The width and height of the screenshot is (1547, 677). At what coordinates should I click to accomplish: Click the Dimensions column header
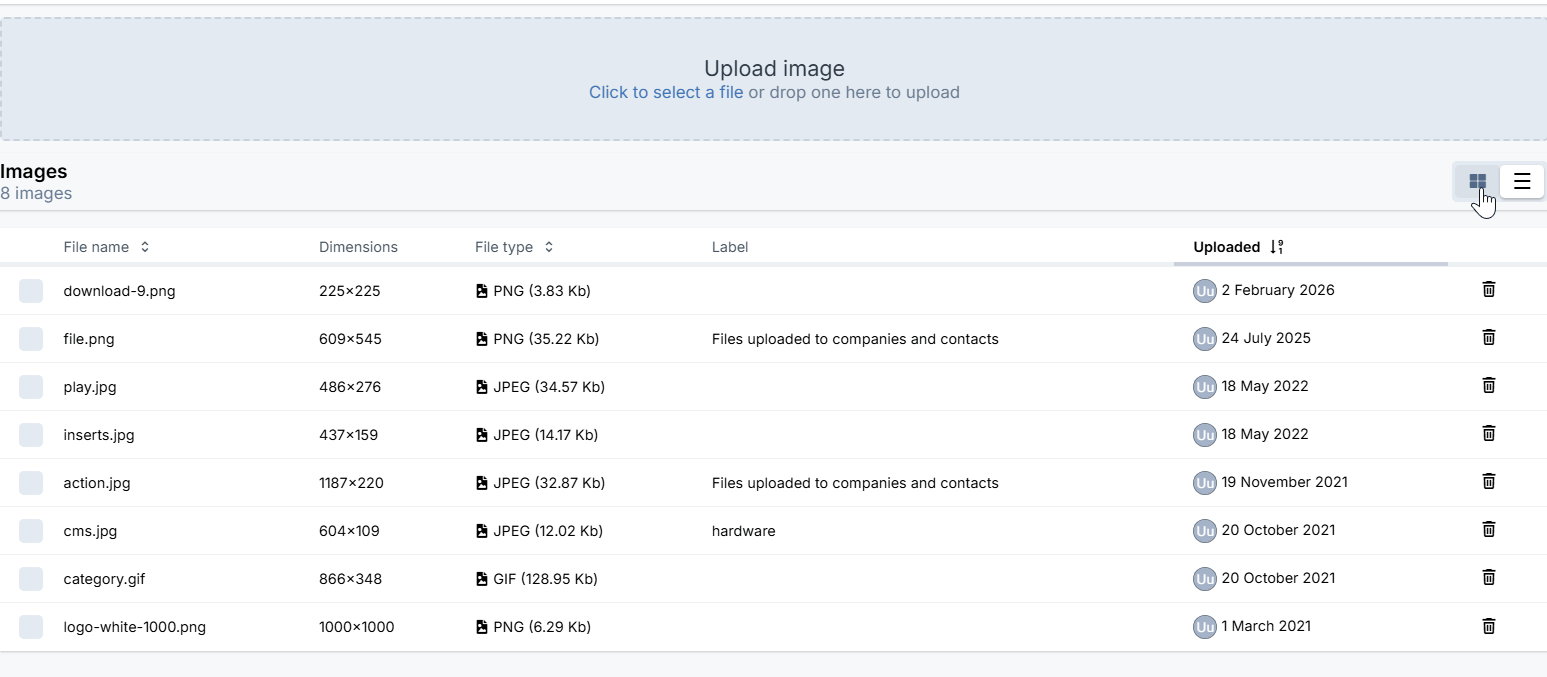point(358,247)
